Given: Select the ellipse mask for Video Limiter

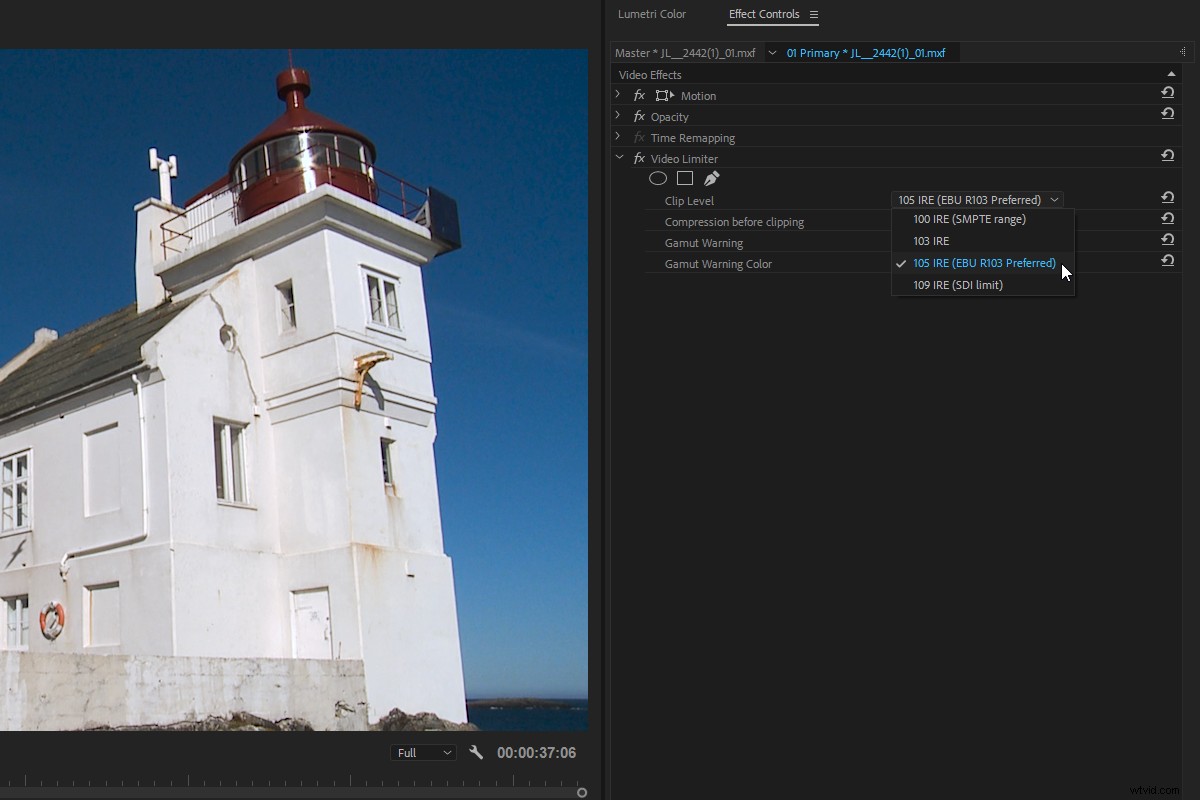Looking at the screenshot, I should click(x=658, y=178).
